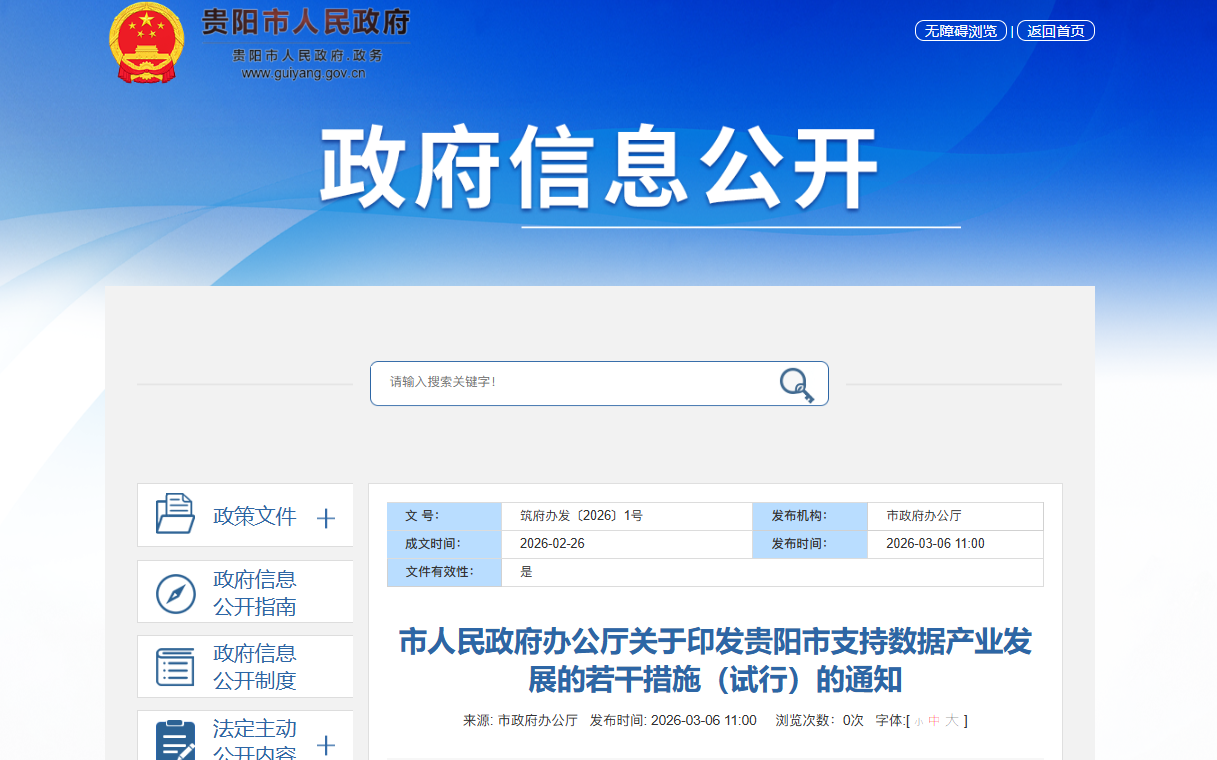Open 无障碍浏览 accessibility mode

coord(960,31)
